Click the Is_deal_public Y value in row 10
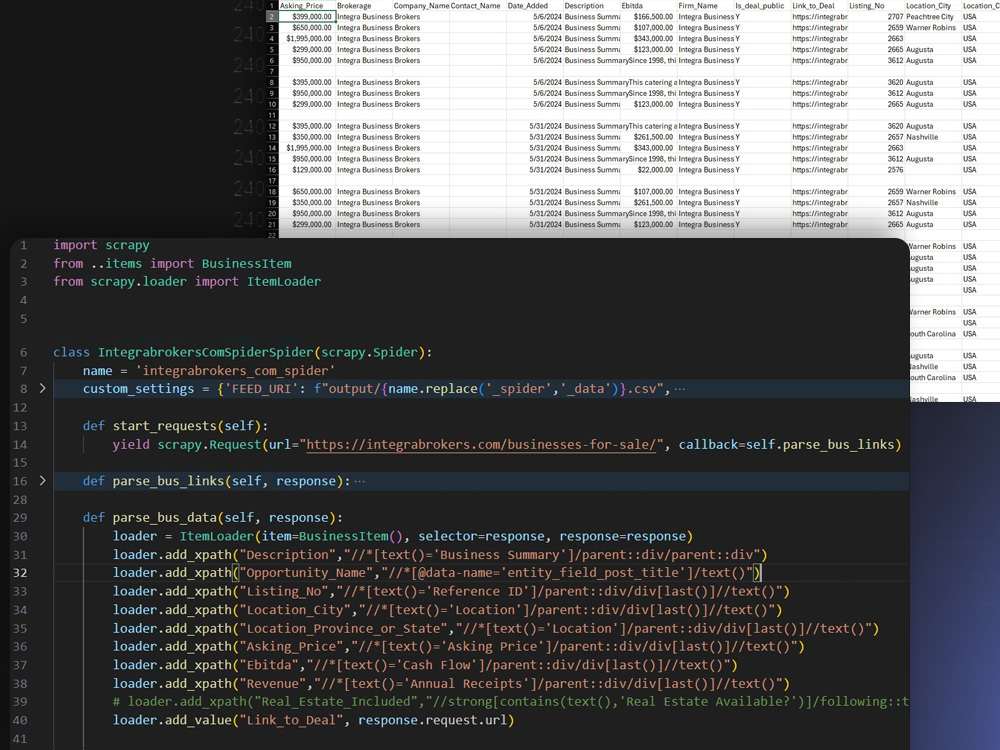The height and width of the screenshot is (750, 1000). (x=762, y=104)
